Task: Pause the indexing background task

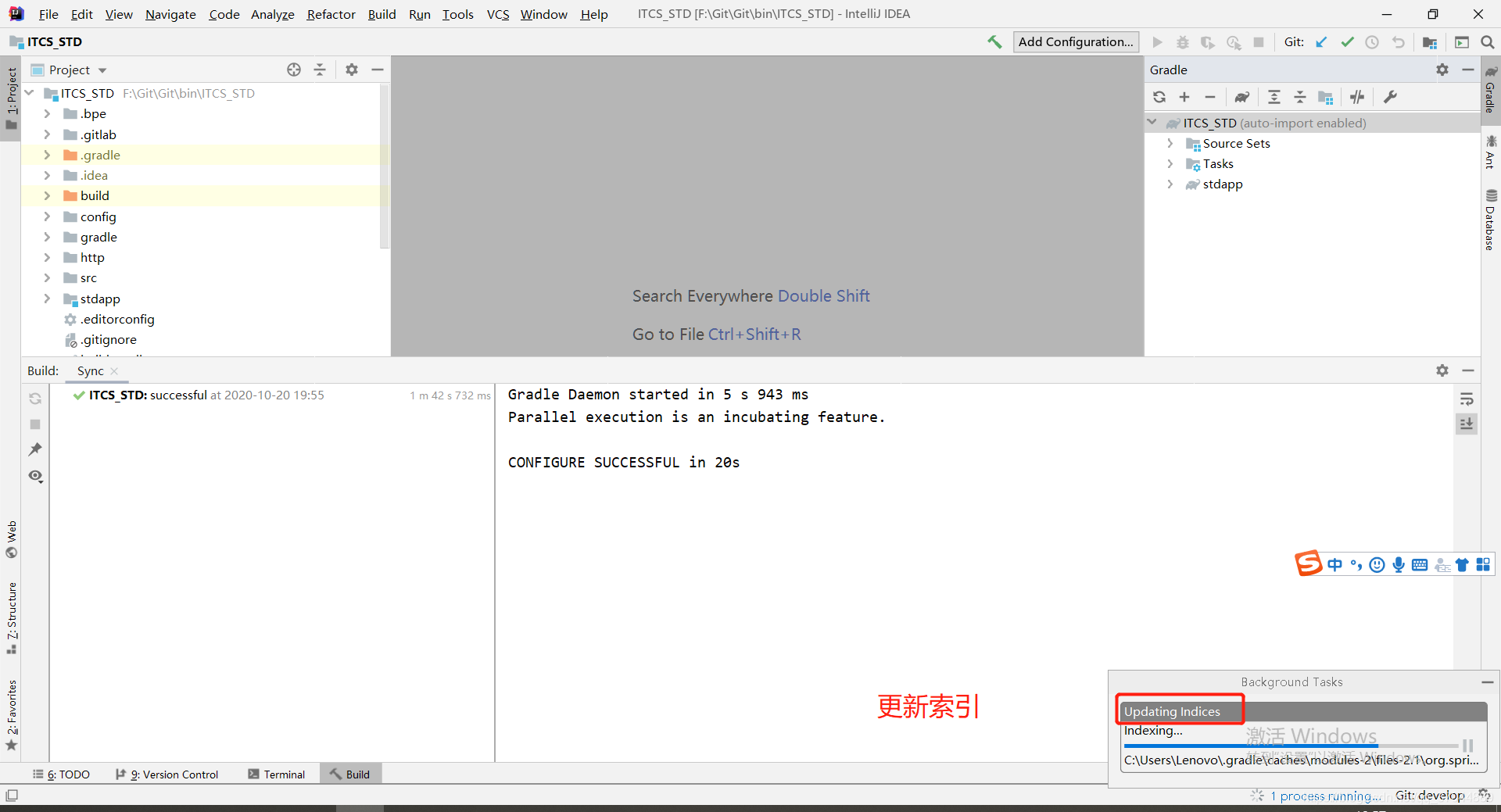Action: (x=1468, y=746)
